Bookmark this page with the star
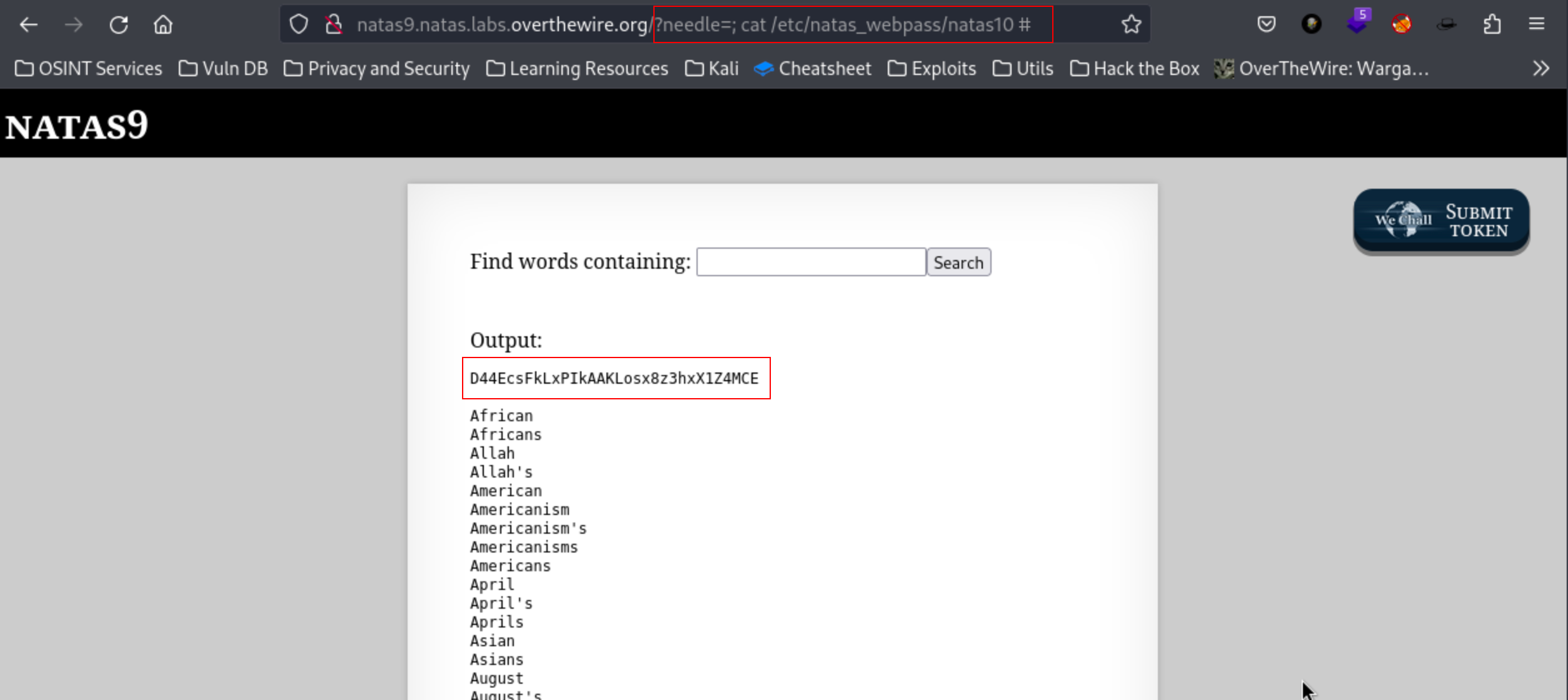This screenshot has height=700, width=1568. click(1131, 24)
